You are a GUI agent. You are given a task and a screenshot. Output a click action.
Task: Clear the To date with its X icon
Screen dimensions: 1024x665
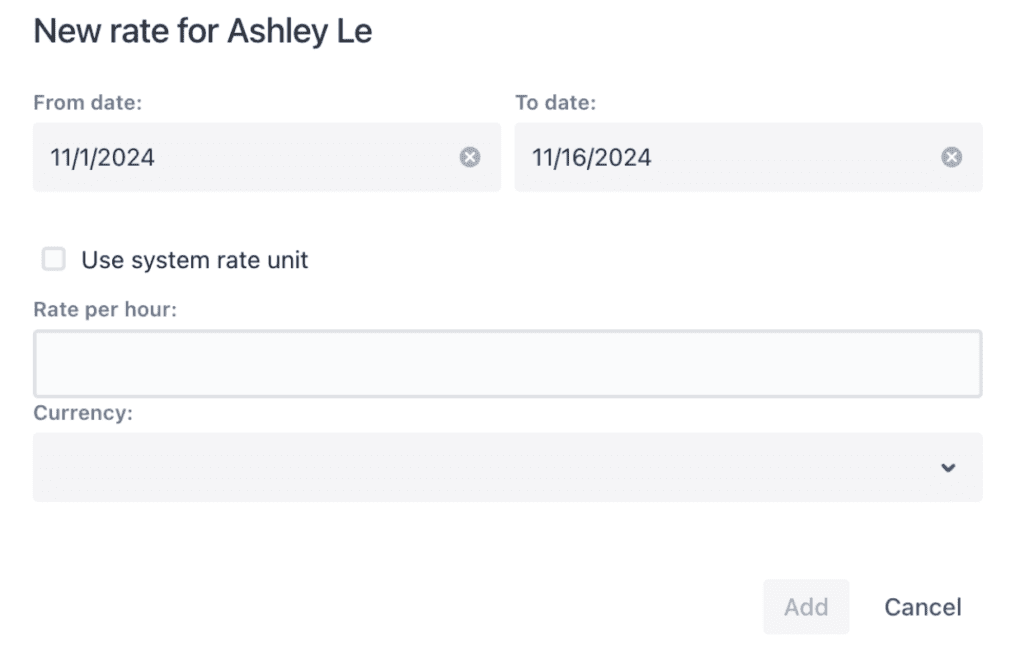[x=951, y=157]
